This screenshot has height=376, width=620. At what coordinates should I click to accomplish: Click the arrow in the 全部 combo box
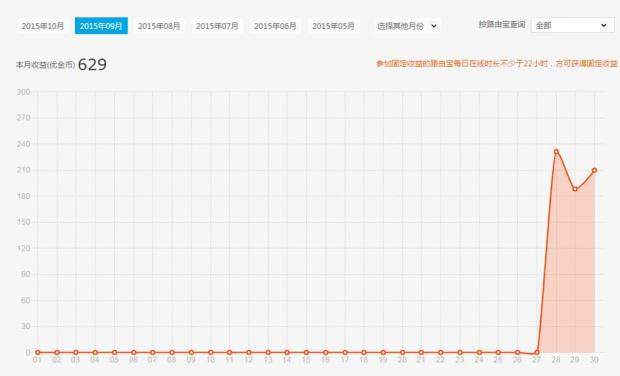(x=604, y=25)
